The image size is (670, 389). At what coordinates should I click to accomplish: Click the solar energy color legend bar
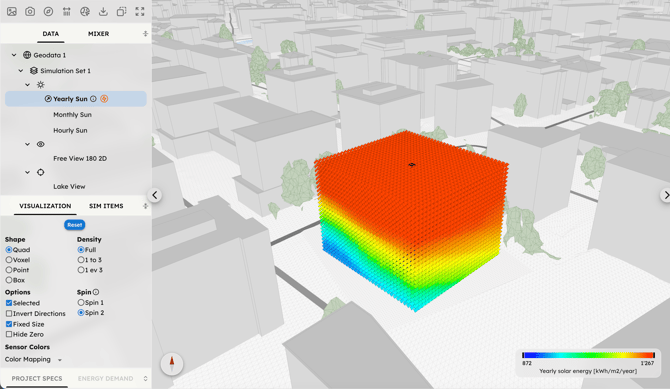pos(588,355)
